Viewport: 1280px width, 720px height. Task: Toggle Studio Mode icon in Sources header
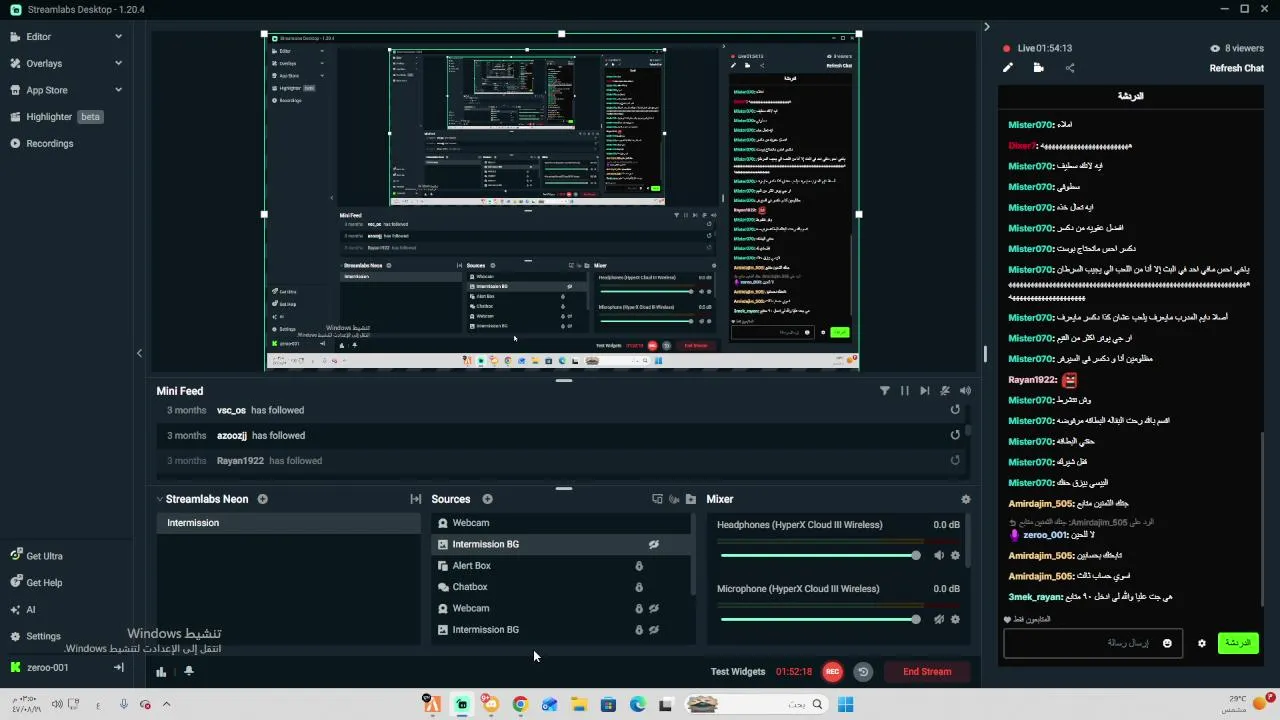(657, 499)
